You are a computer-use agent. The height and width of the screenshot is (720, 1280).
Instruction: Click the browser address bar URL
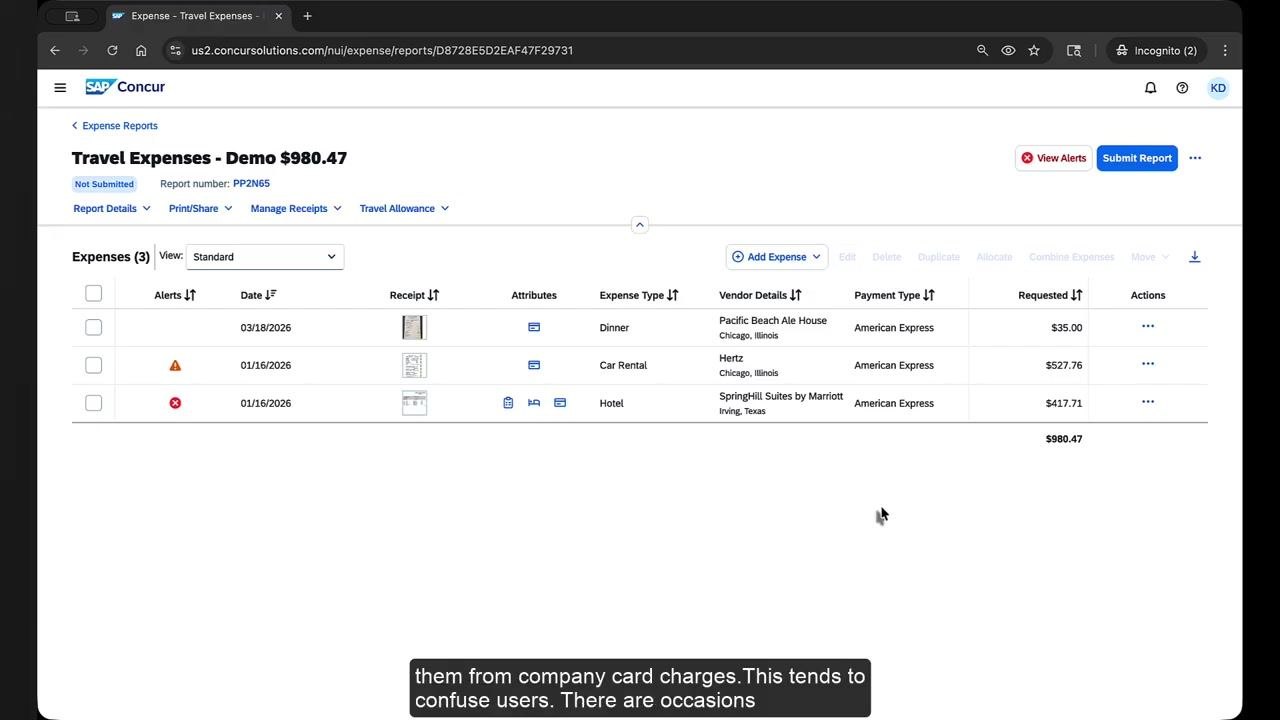coord(382,50)
